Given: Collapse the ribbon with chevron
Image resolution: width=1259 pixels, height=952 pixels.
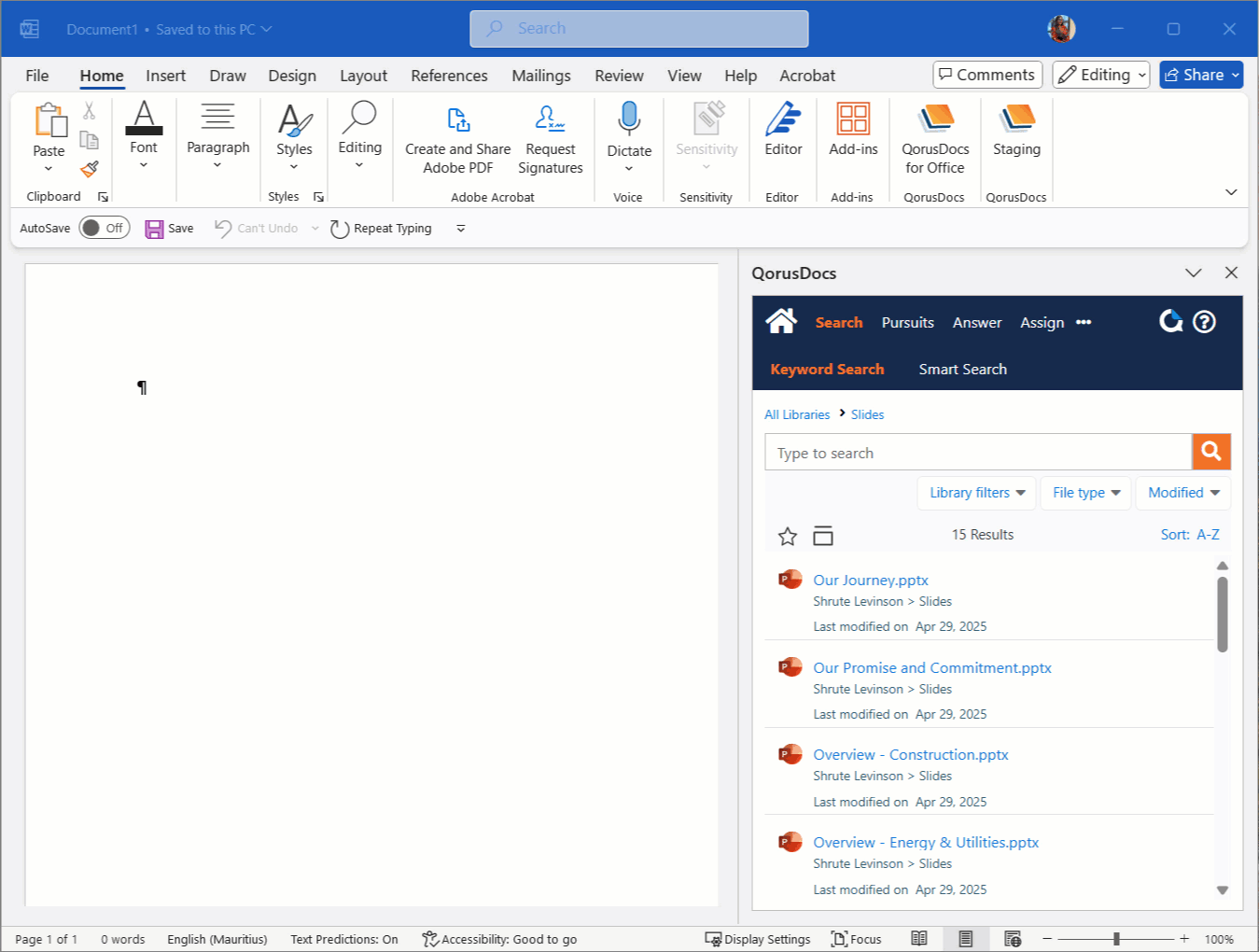Looking at the screenshot, I should (1231, 192).
